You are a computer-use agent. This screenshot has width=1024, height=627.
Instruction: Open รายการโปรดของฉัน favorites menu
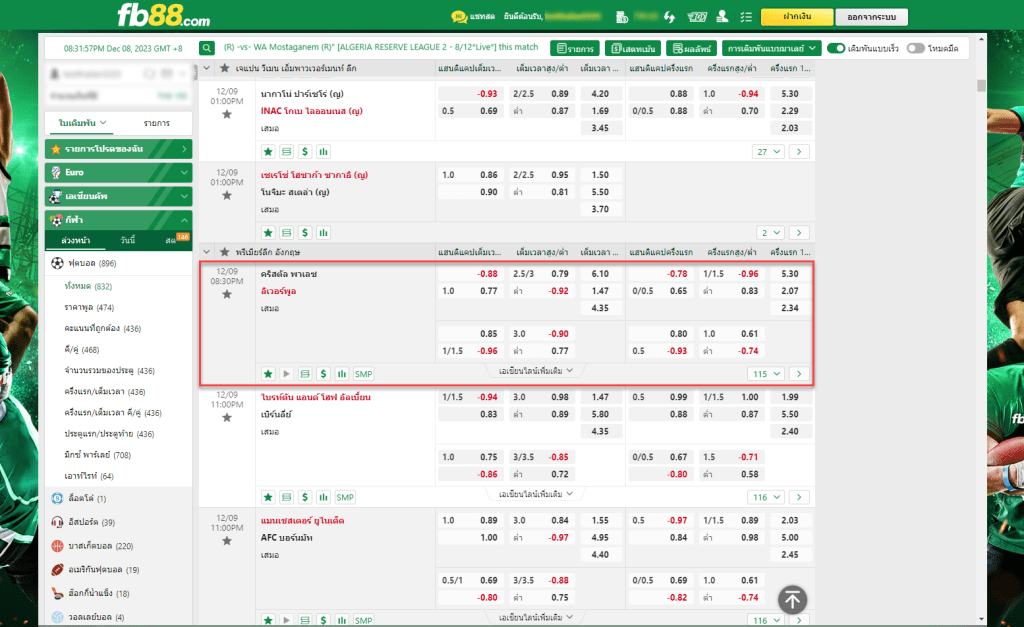118,149
